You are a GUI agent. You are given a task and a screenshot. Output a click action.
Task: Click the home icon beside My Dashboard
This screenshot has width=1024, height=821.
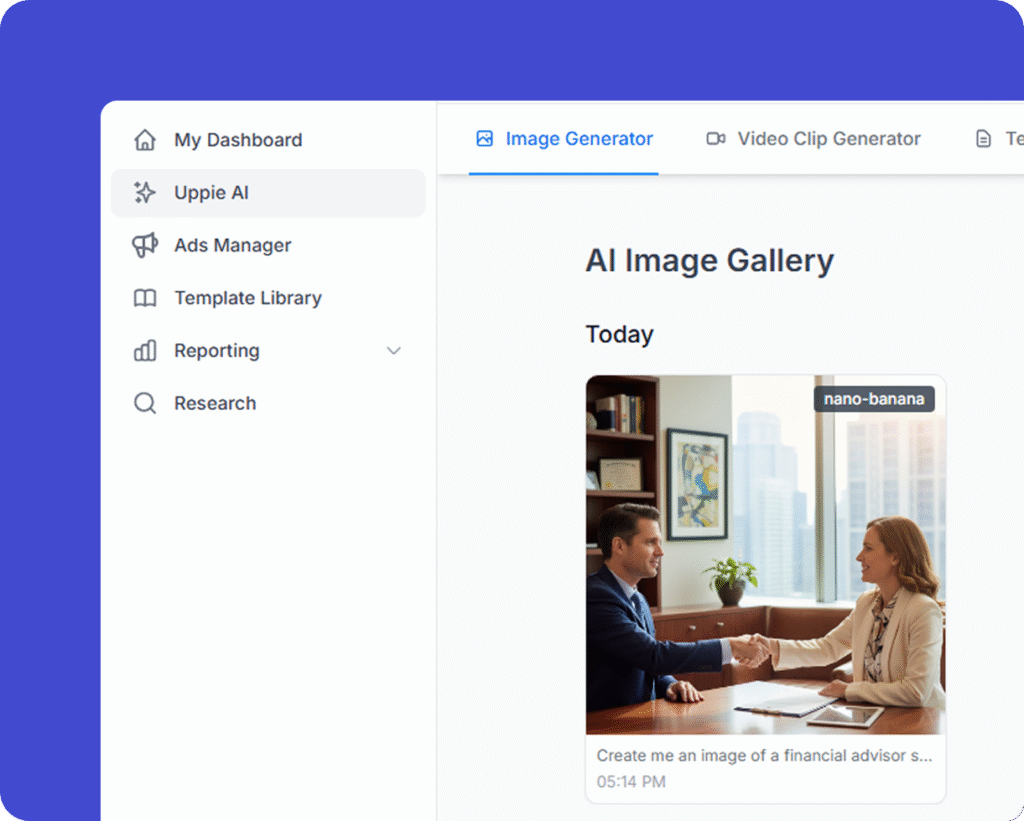pyautogui.click(x=145, y=140)
